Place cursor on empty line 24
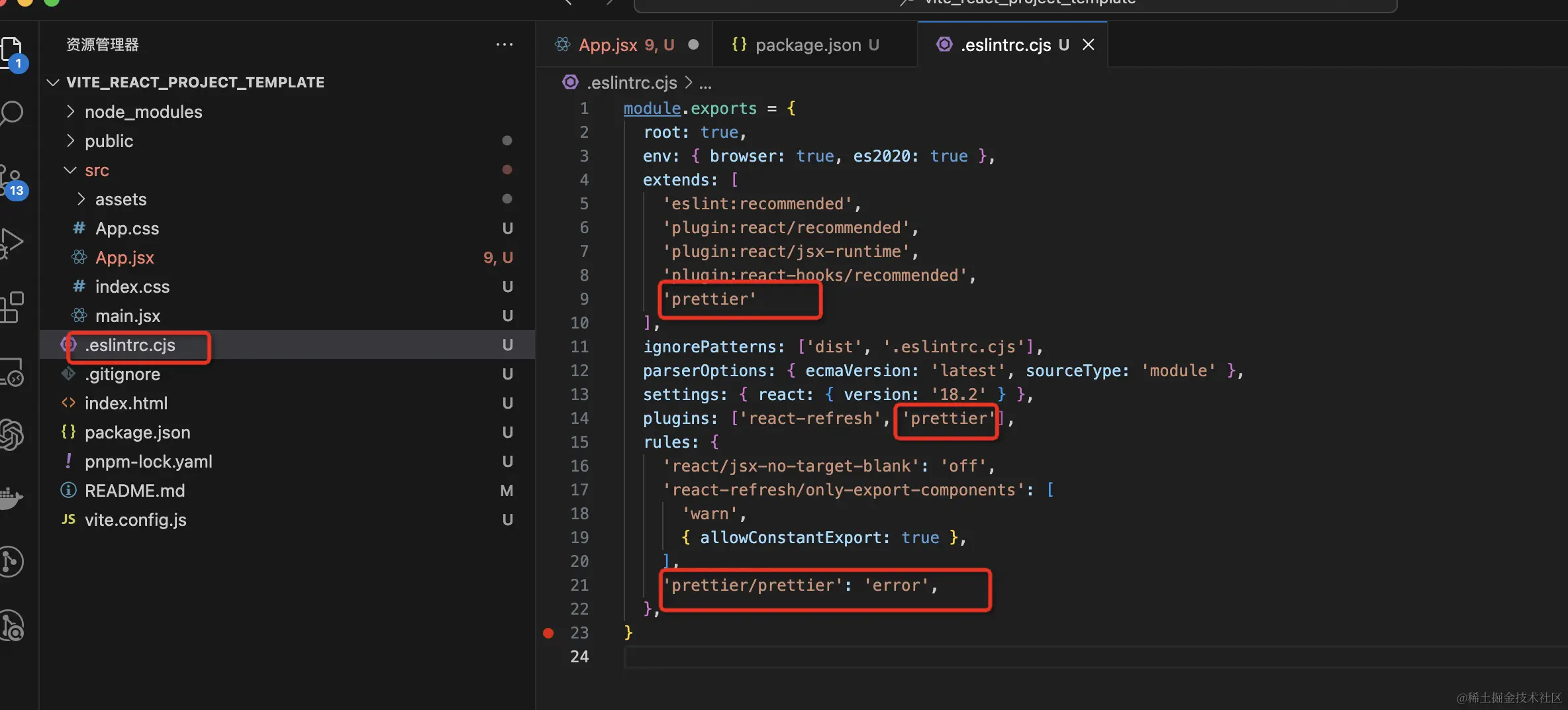 pyautogui.click(x=1095, y=656)
